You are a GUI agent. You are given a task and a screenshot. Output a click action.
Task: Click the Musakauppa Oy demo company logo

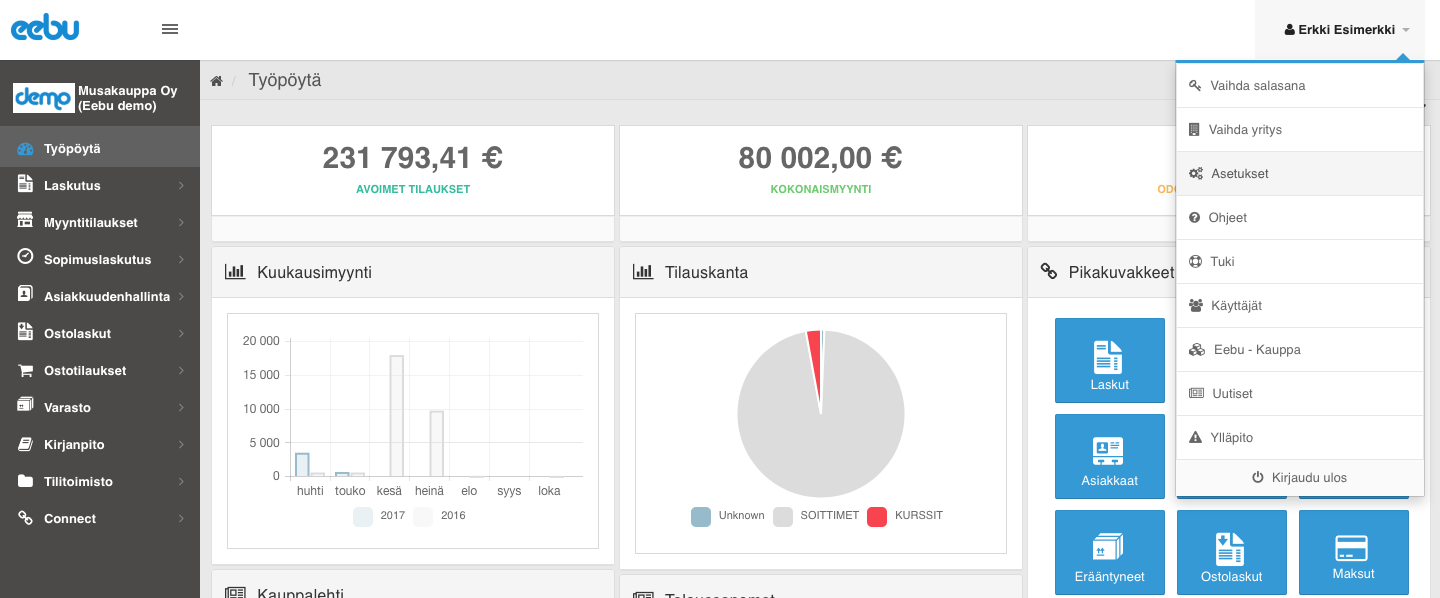coord(43,98)
